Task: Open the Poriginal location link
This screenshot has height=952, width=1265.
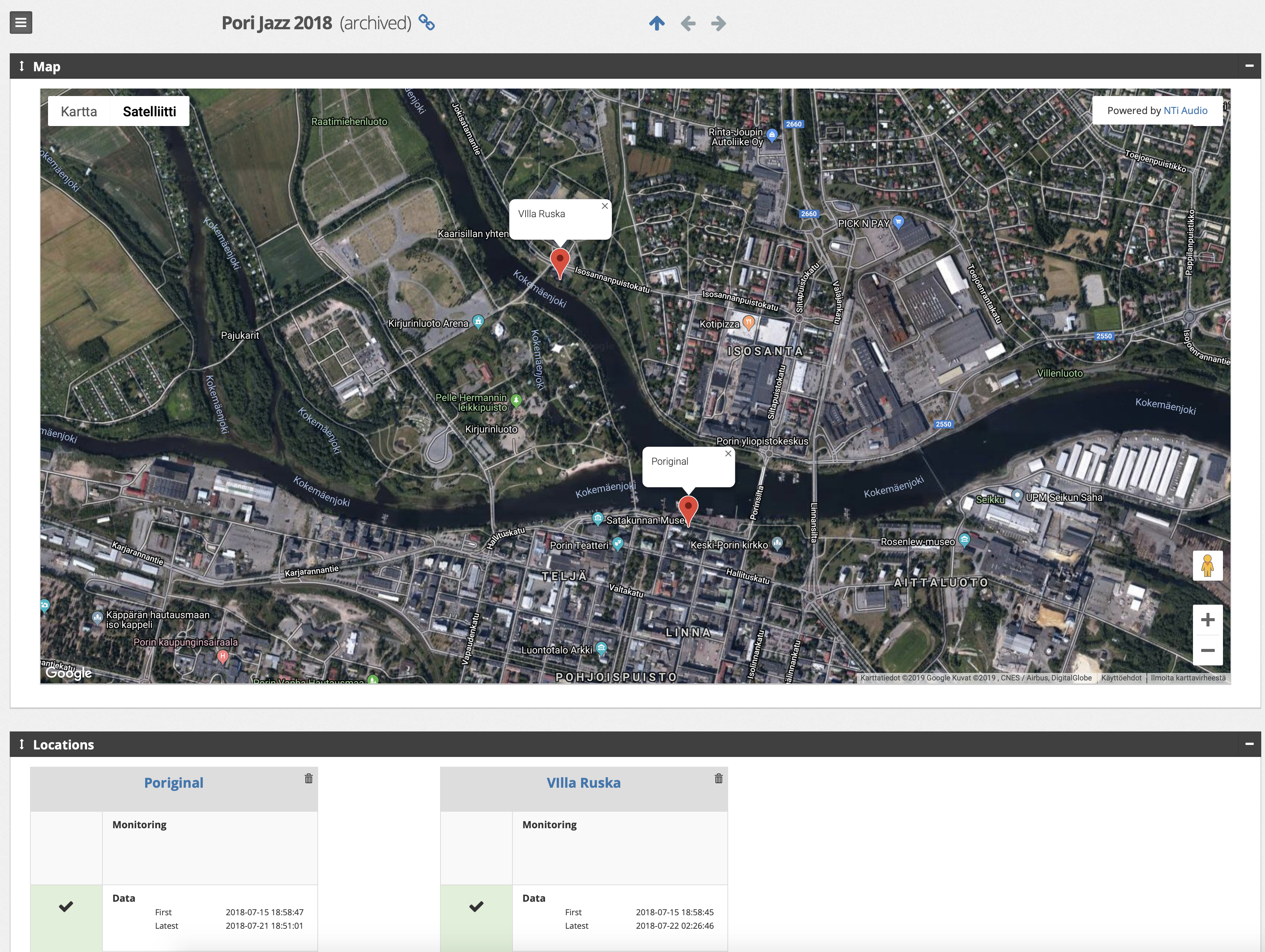Action: pyautogui.click(x=173, y=783)
